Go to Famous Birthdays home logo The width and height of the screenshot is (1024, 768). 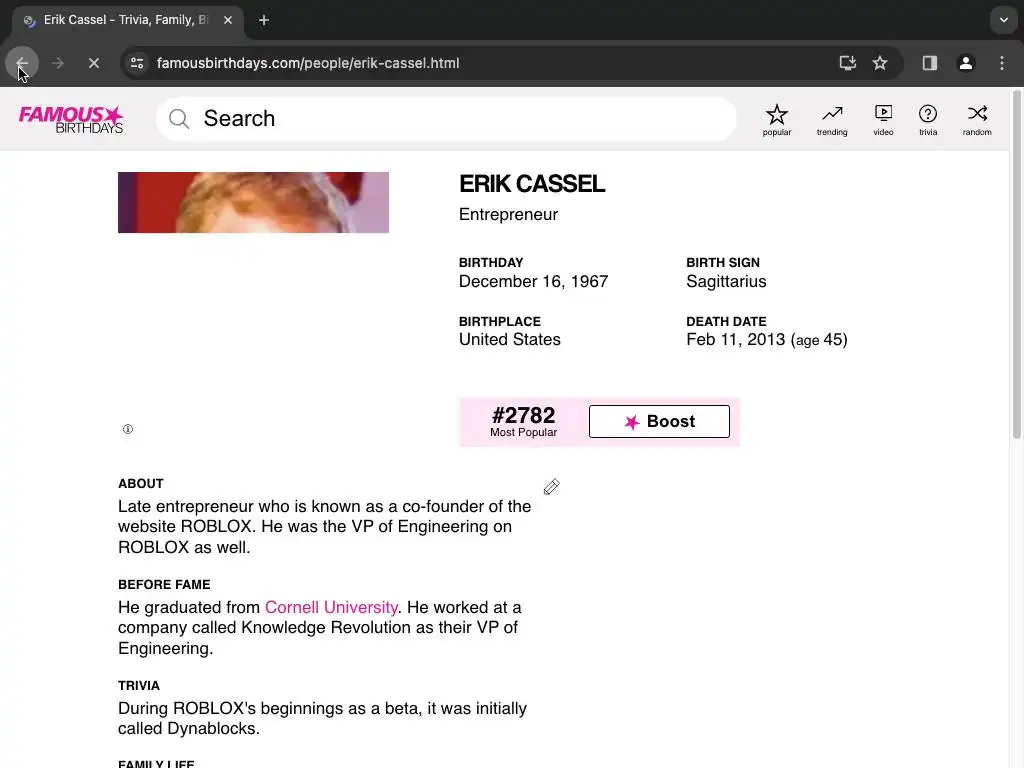71,119
